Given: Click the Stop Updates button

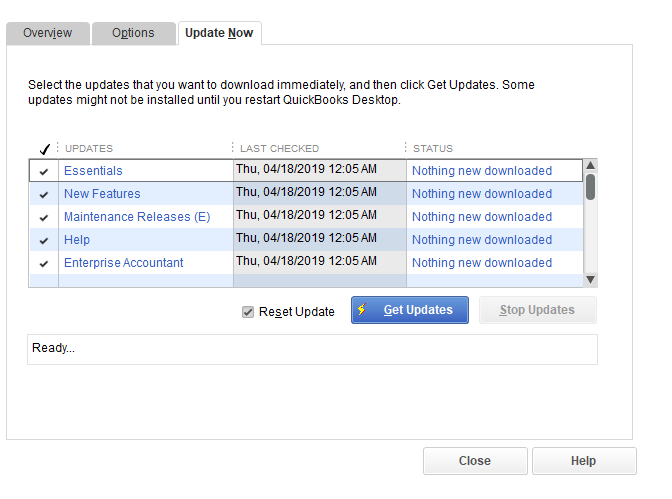Looking at the screenshot, I should (x=537, y=310).
